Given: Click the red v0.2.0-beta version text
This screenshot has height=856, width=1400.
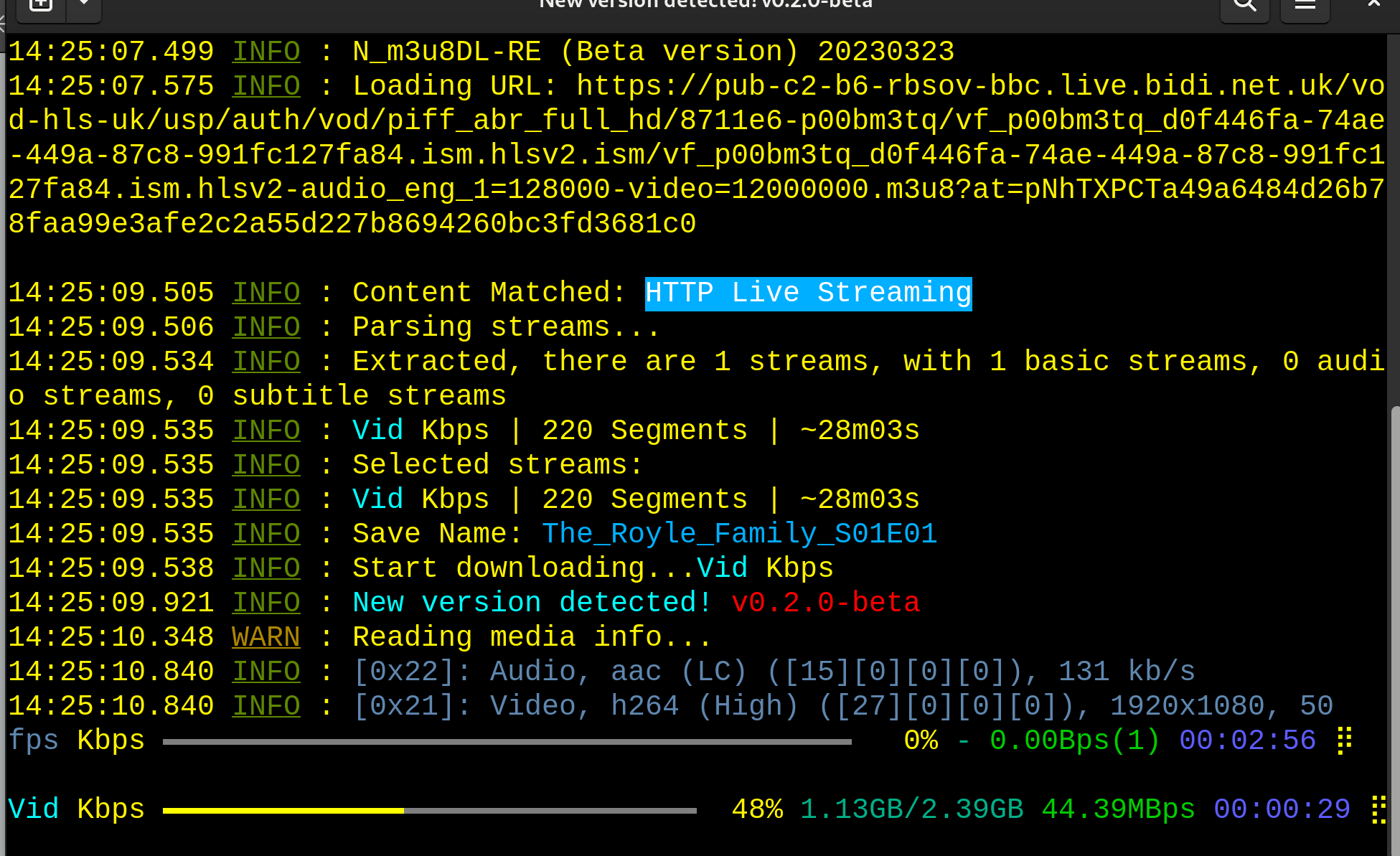Looking at the screenshot, I should [825, 603].
